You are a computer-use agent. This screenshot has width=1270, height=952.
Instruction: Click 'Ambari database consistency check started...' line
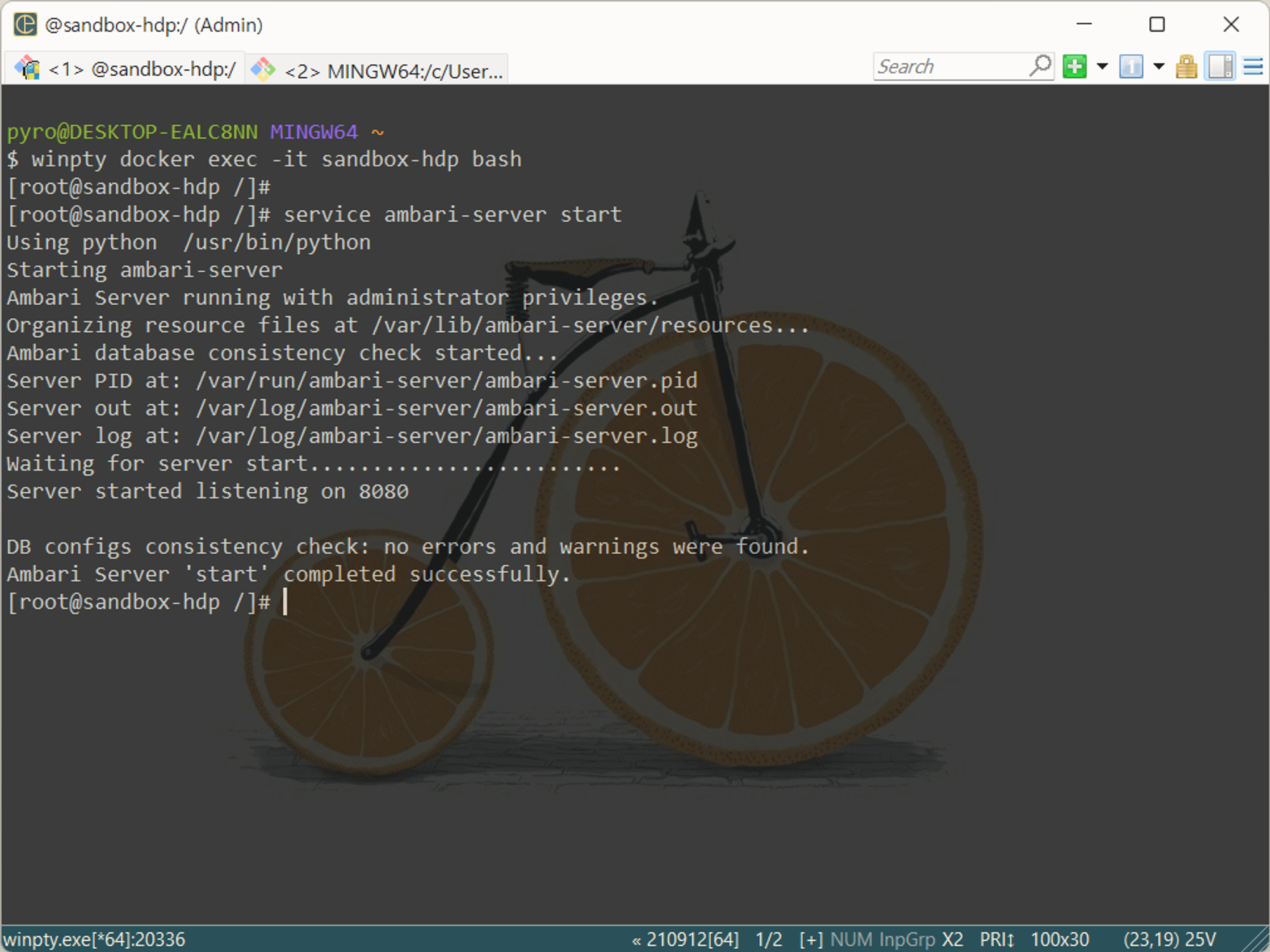[282, 353]
